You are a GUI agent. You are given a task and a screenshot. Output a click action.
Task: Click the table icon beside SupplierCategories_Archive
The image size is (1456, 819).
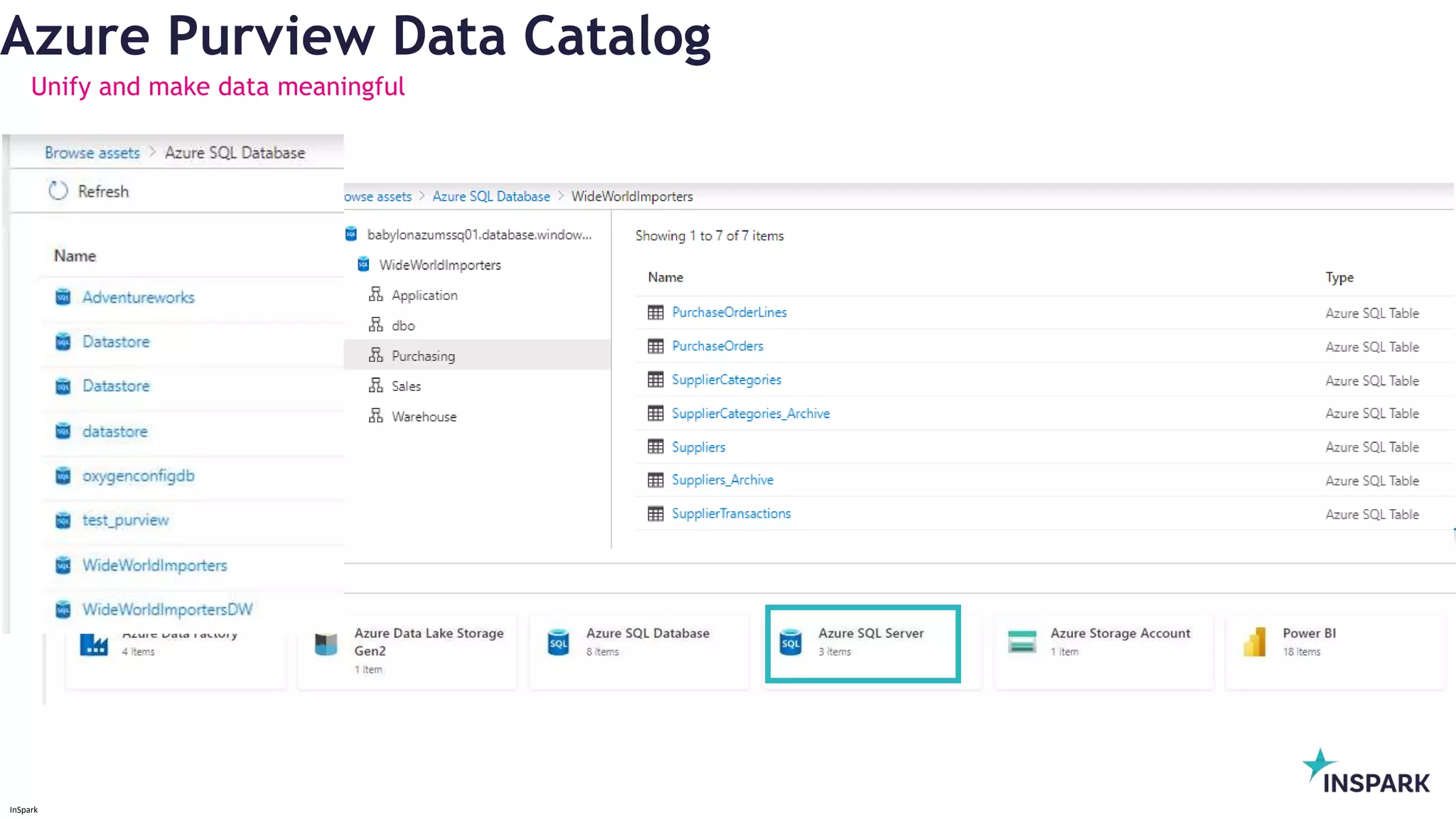655,413
